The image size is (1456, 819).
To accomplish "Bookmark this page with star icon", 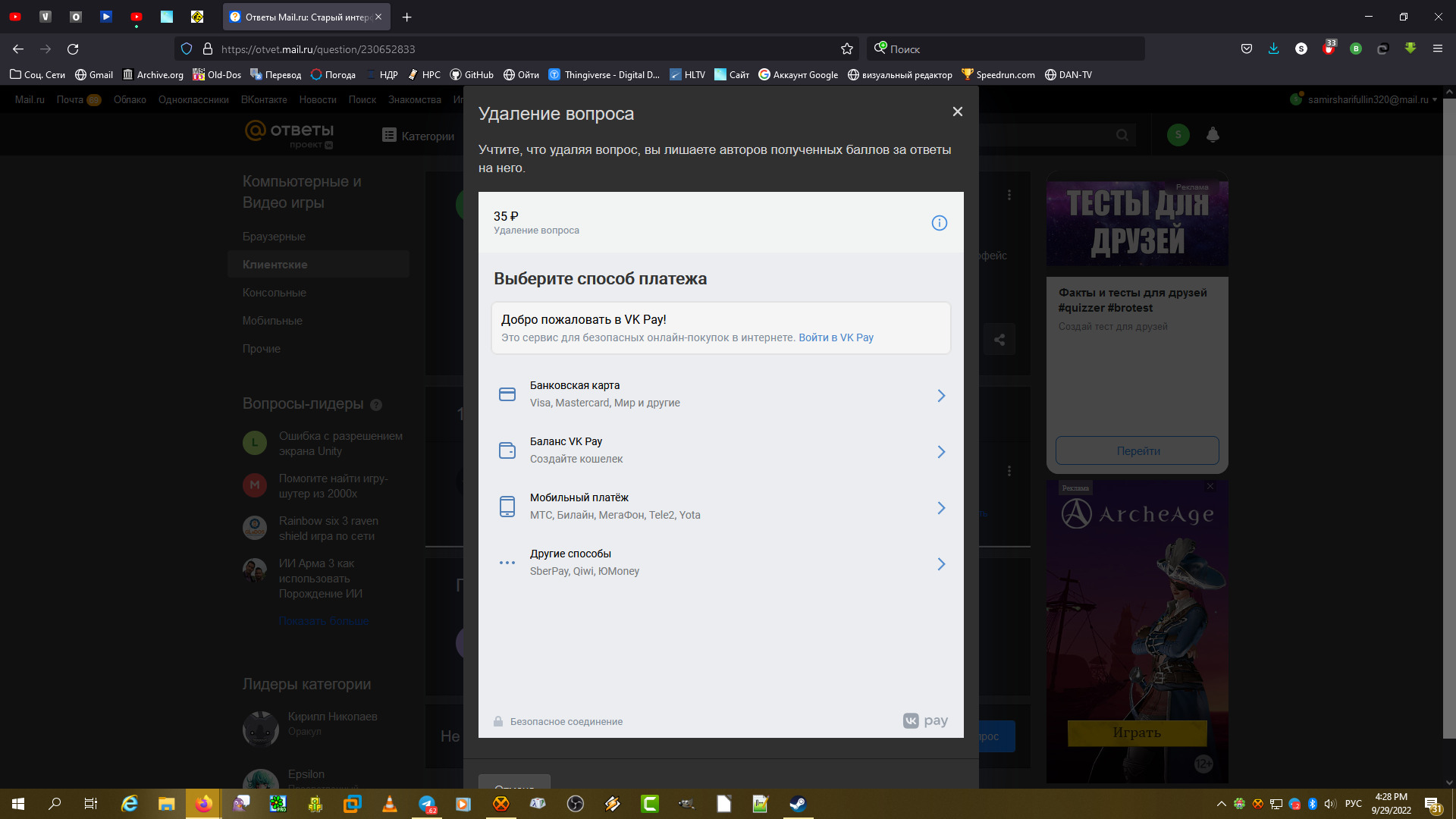I will pos(847,49).
